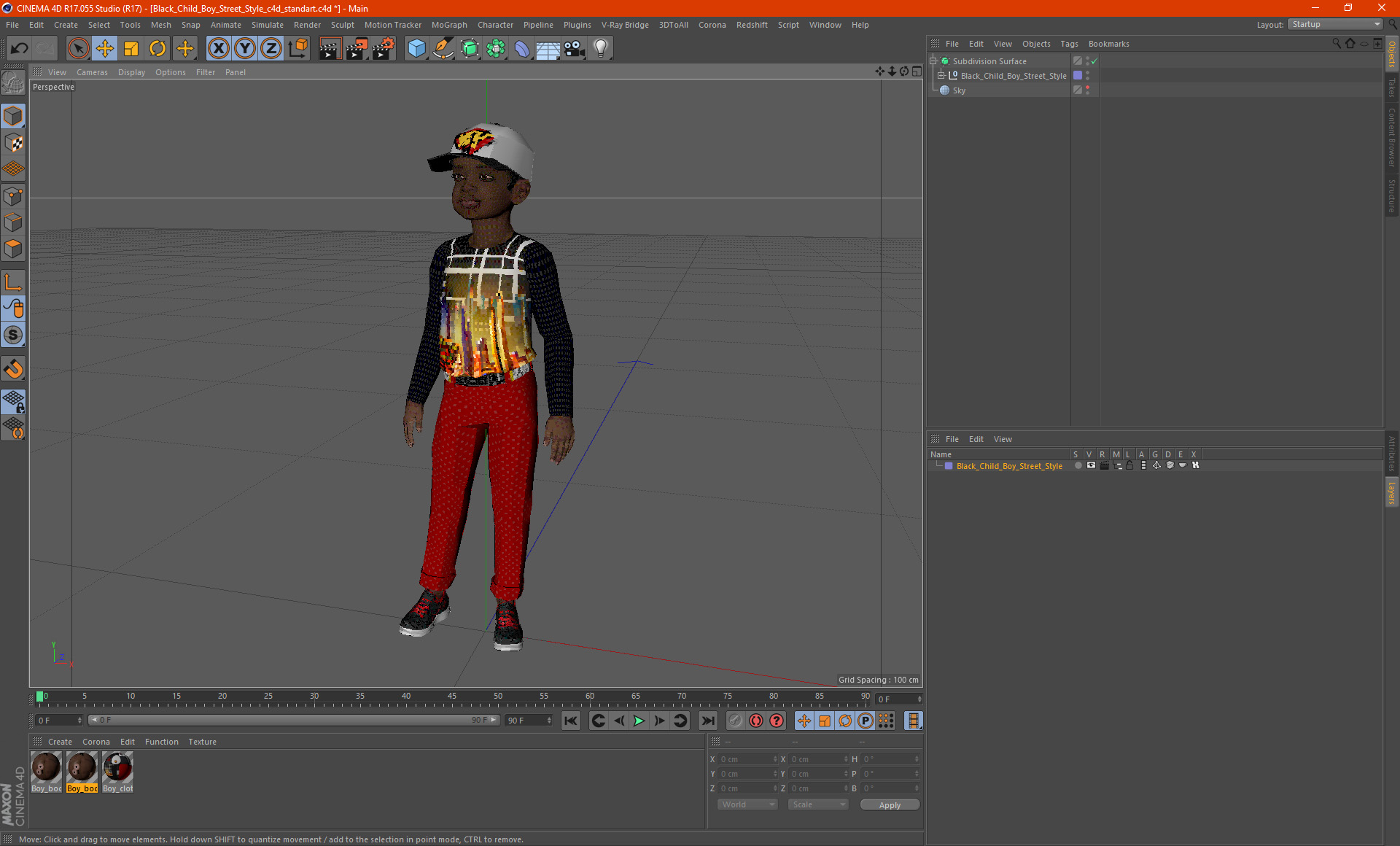Play animation forward
The image size is (1400, 846).
pyautogui.click(x=639, y=721)
